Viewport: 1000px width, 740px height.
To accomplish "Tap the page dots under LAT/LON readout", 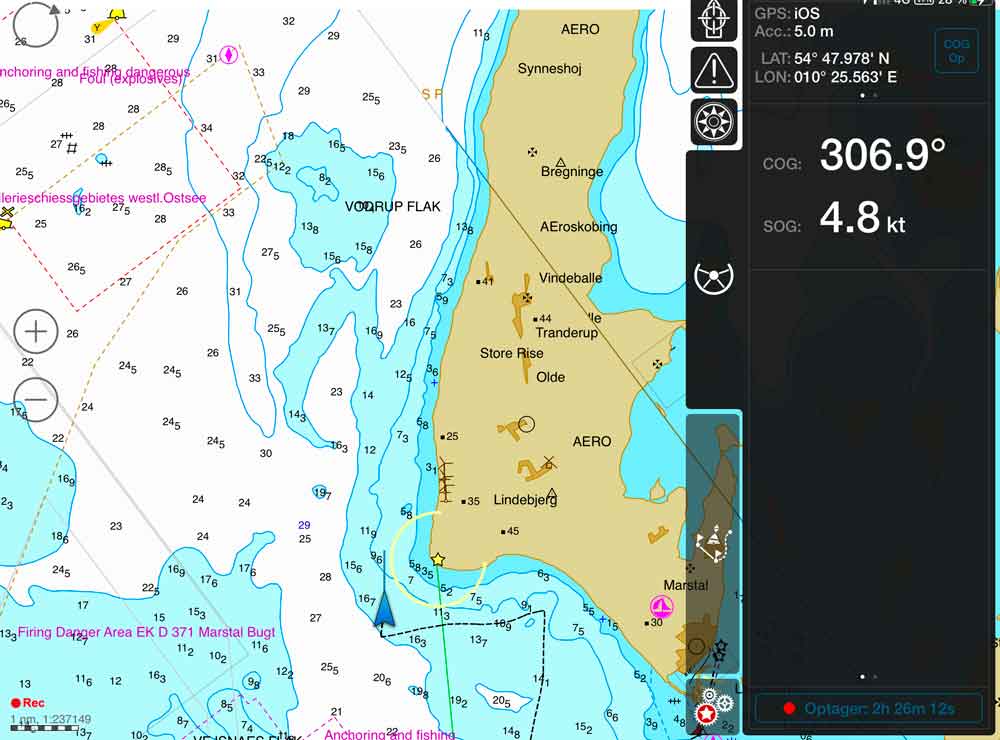I will pos(868,95).
